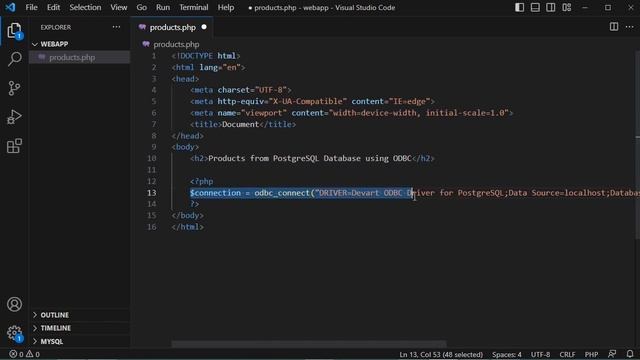
Task: Open the Accounts menu icon
Action: pos(14,304)
